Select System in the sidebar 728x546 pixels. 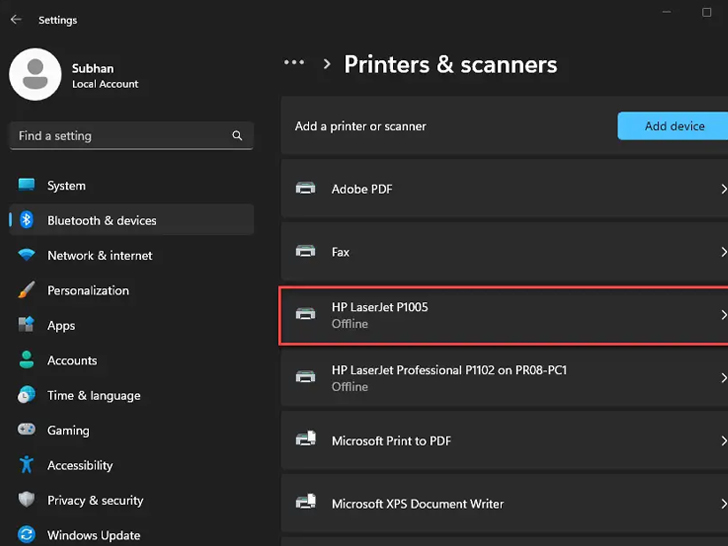pyautogui.click(x=131, y=185)
